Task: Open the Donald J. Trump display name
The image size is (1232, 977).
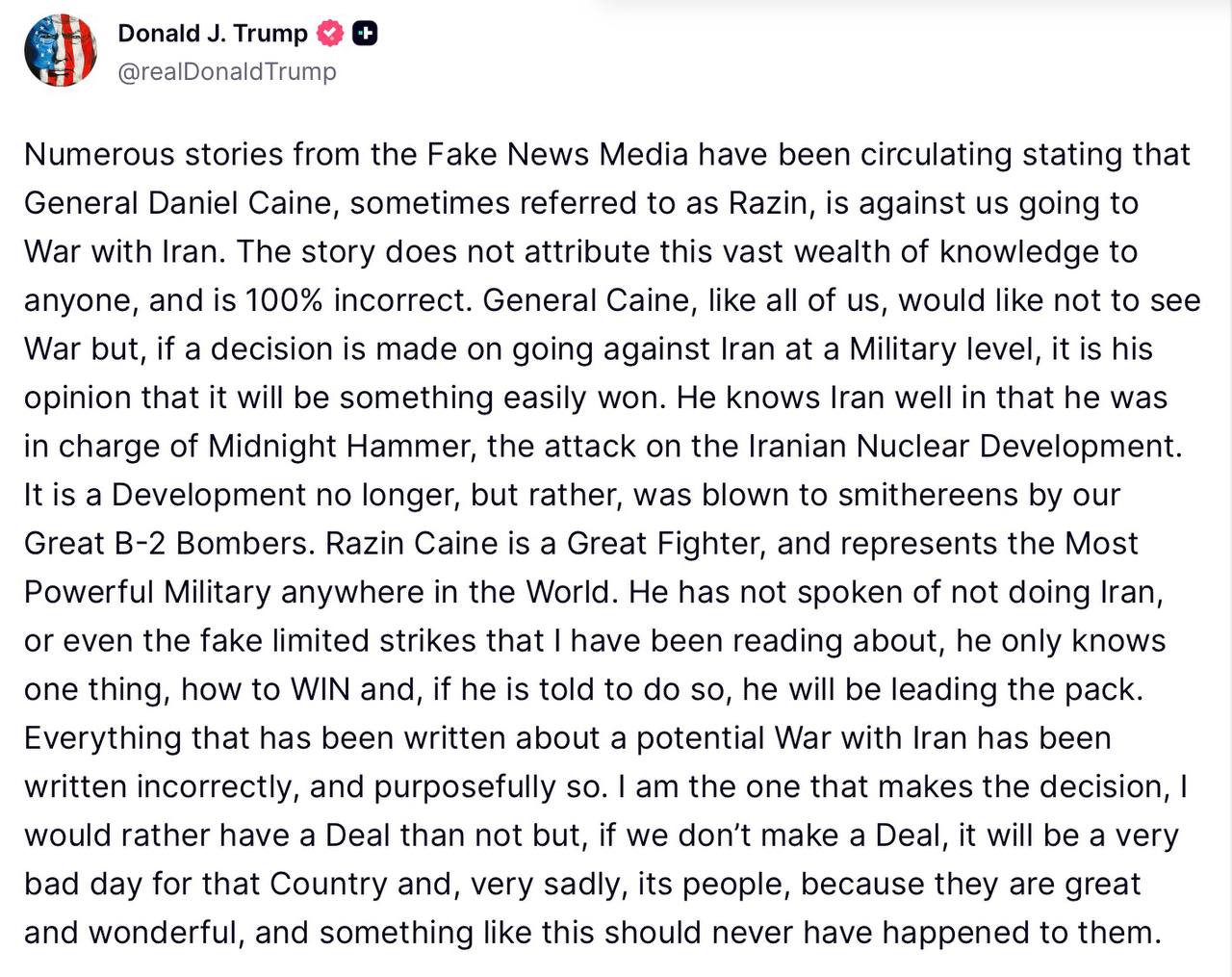Action: pyautogui.click(x=213, y=34)
